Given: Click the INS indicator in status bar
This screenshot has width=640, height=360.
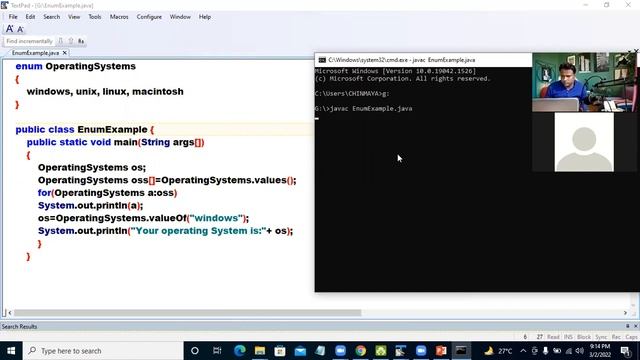Looking at the screenshot, I should click(568, 337).
